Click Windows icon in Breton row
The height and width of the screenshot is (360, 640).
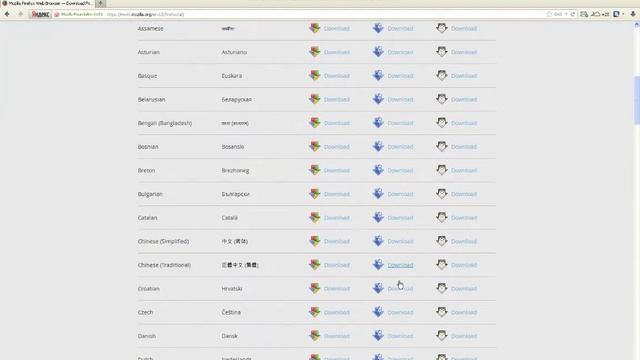(314, 170)
